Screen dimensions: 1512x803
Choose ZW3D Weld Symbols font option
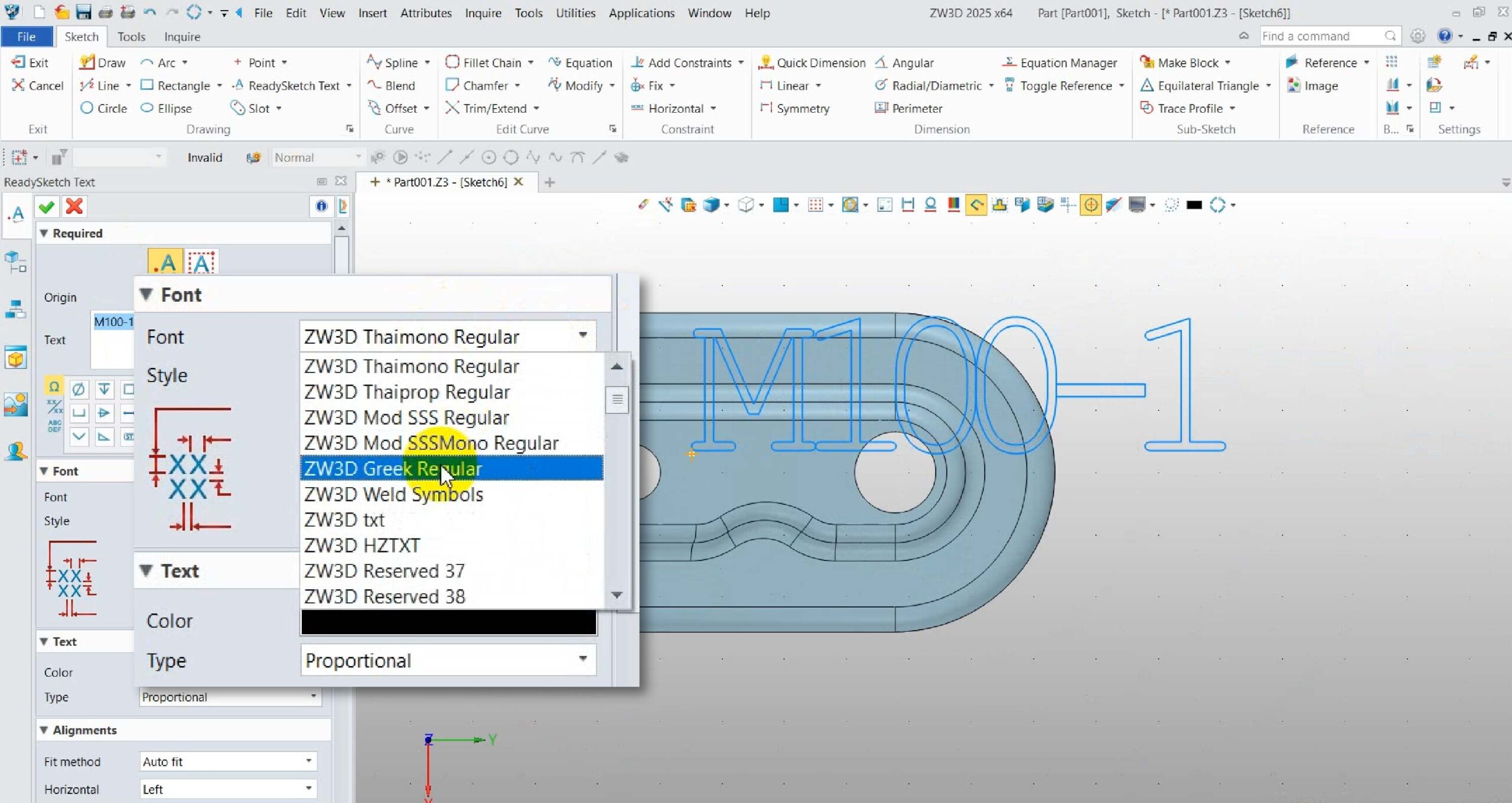coord(393,494)
